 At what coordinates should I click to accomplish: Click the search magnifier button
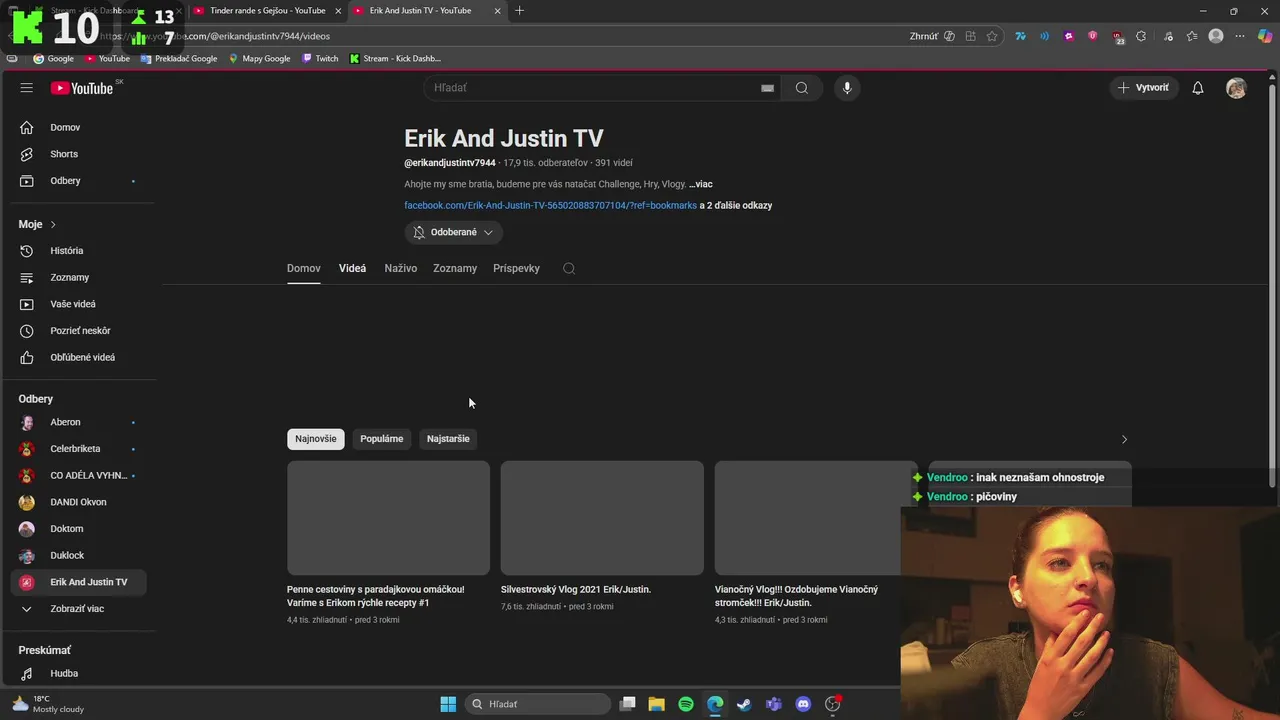(x=801, y=88)
